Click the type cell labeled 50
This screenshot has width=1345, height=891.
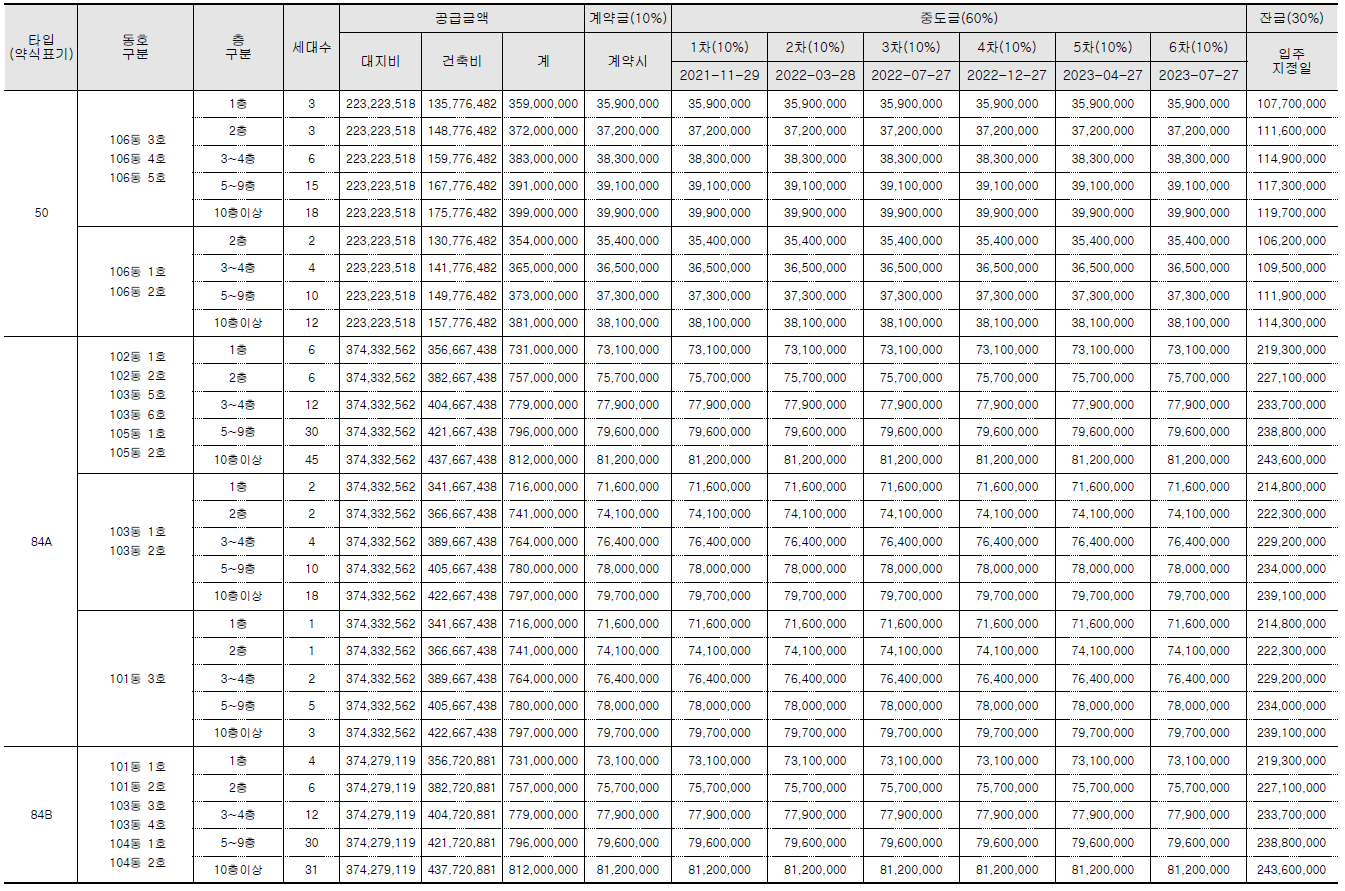pyautogui.click(x=41, y=213)
